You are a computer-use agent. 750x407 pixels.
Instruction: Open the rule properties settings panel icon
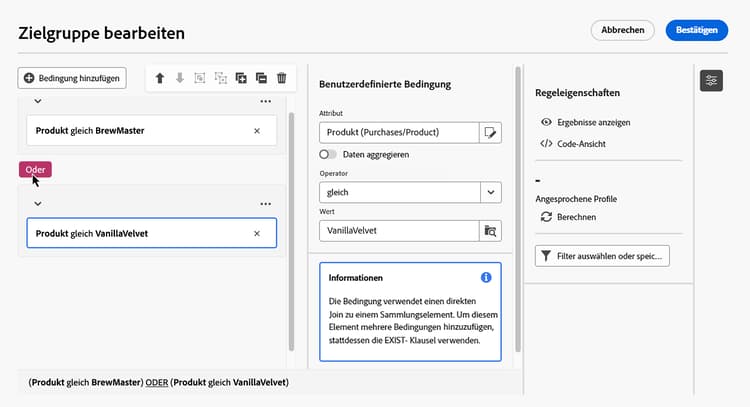click(x=711, y=80)
